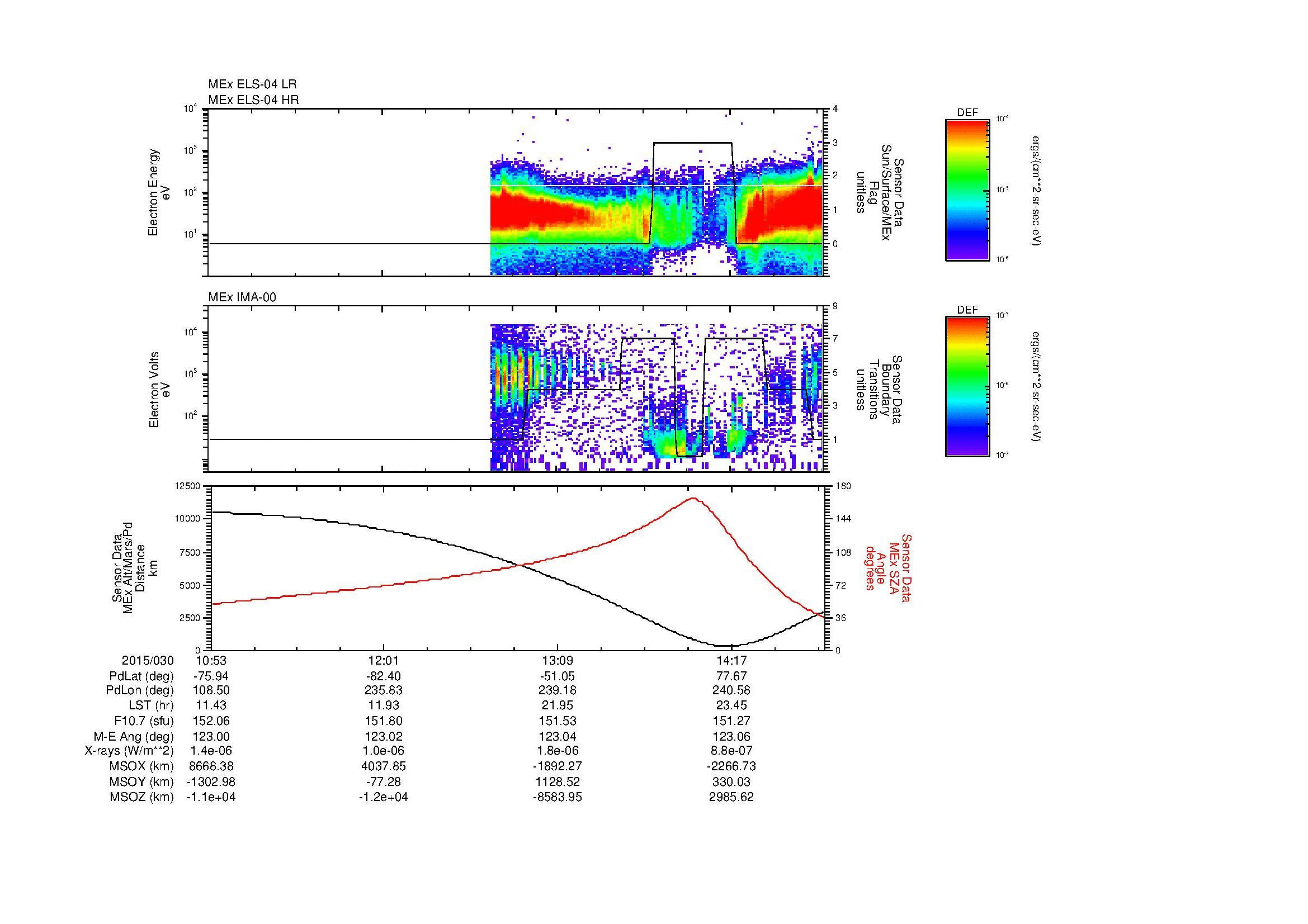1308x924 pixels.
Task: Click the MSOZ value 2985.62
Action: point(731,797)
